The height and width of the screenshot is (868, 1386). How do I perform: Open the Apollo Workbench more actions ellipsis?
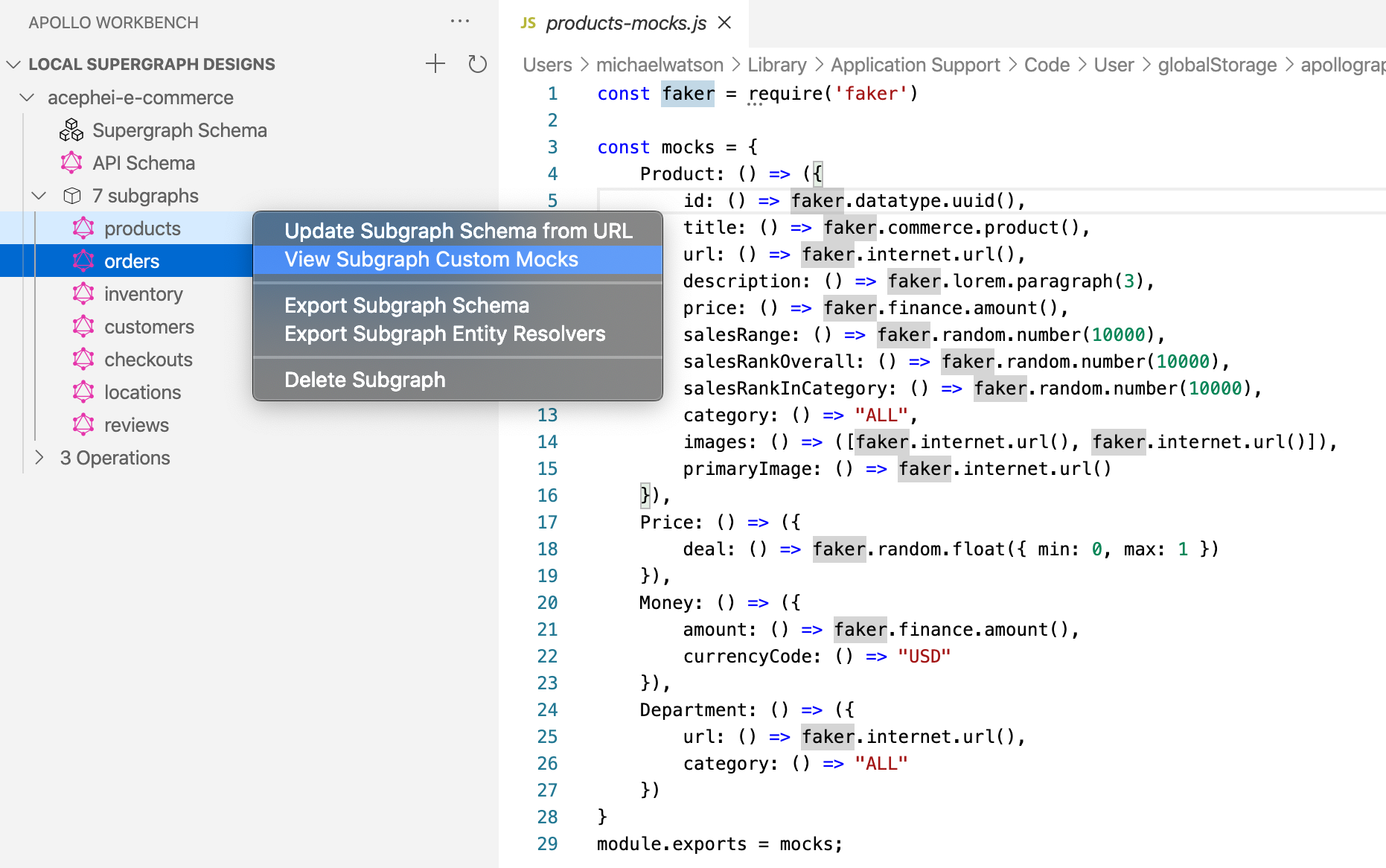tap(460, 22)
